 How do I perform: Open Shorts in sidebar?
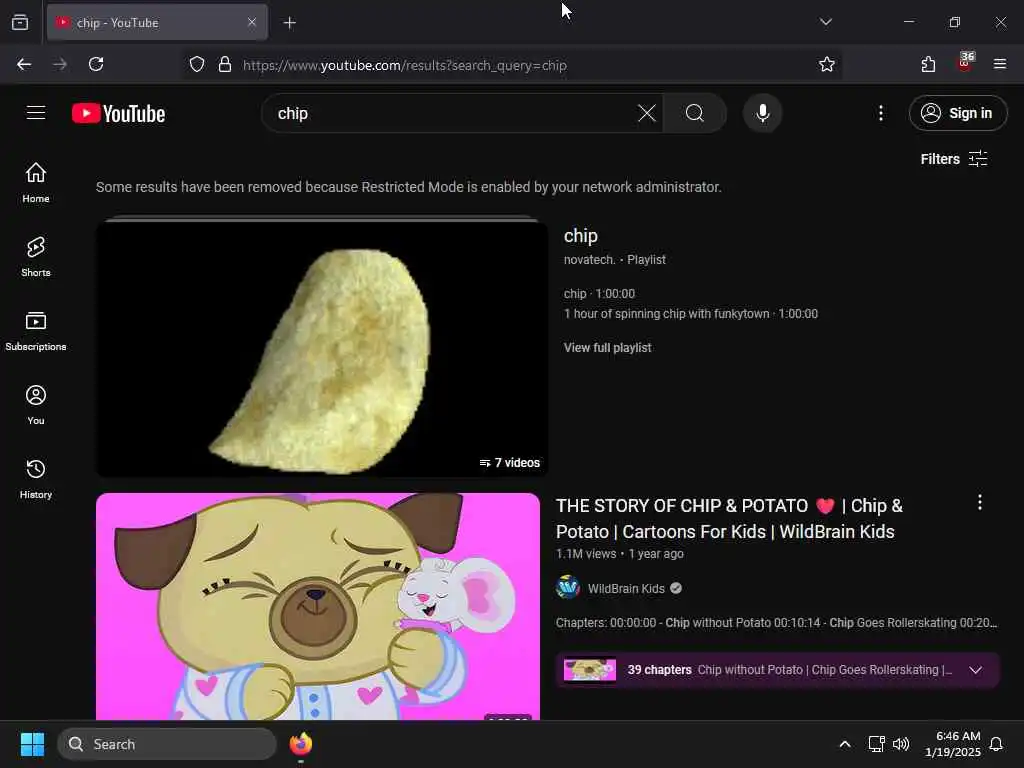[x=36, y=257]
